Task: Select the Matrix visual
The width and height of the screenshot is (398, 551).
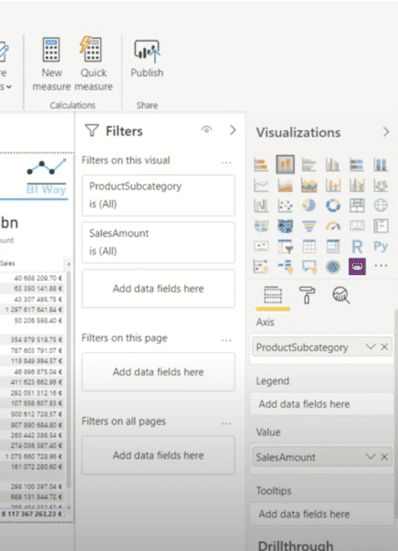Action: point(333,246)
